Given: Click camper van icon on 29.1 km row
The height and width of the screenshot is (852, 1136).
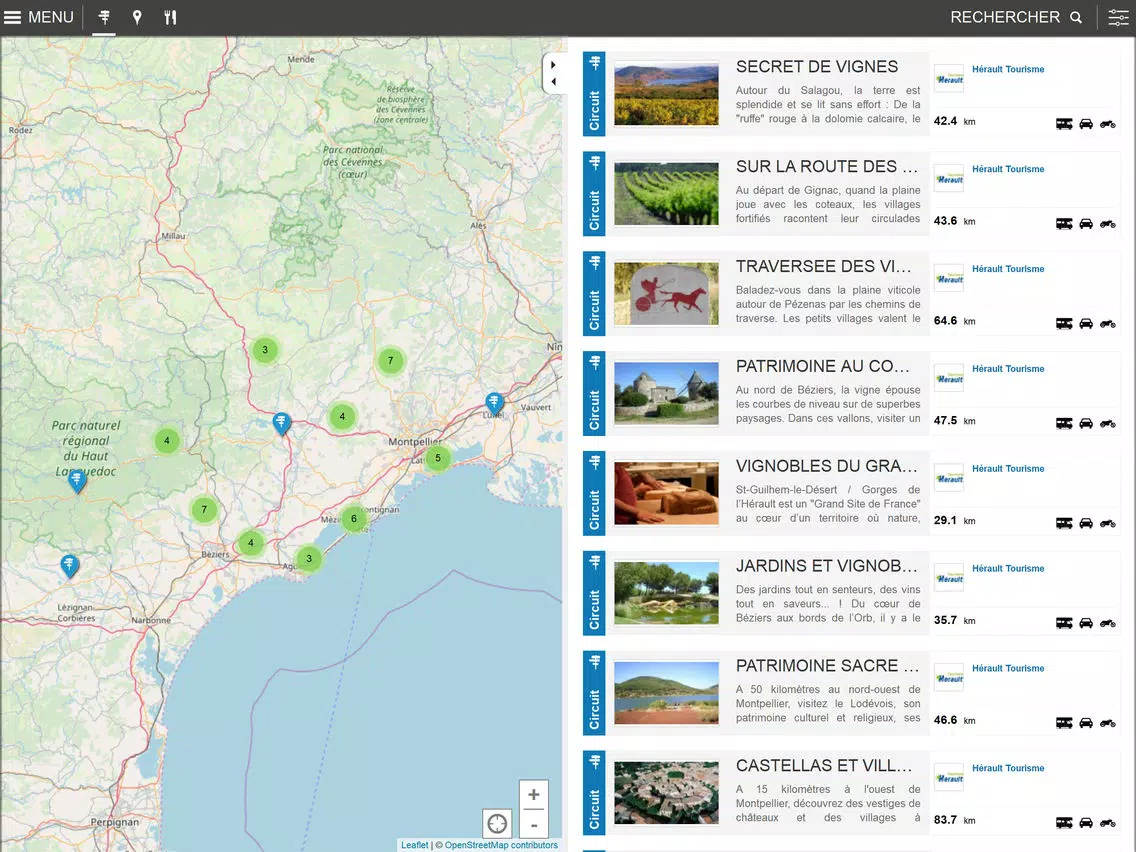Looking at the screenshot, I should point(1064,524).
